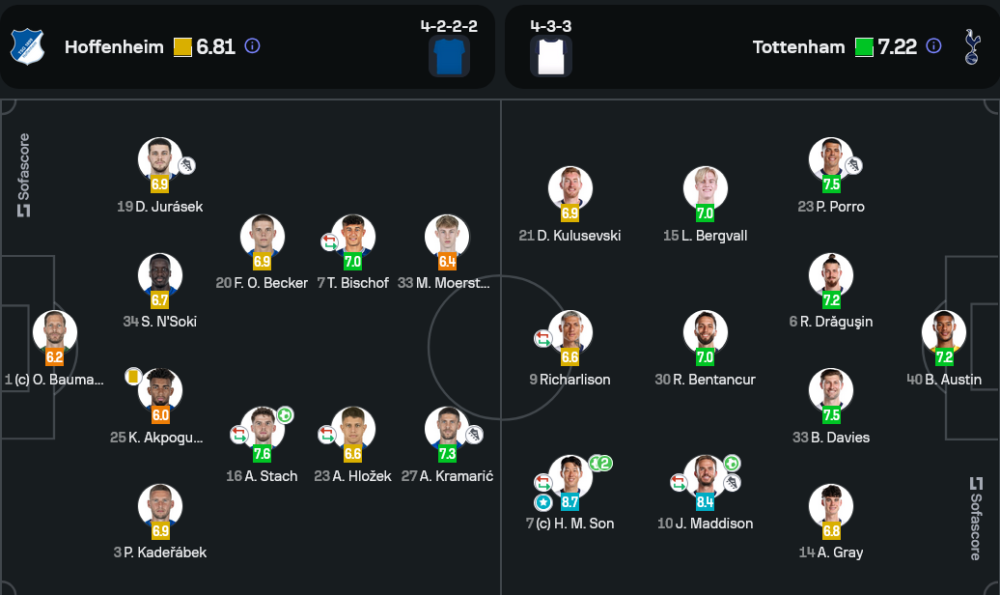Click the substitution icon beside T. Bischof
Screen dimensions: 1000x595
(329, 242)
